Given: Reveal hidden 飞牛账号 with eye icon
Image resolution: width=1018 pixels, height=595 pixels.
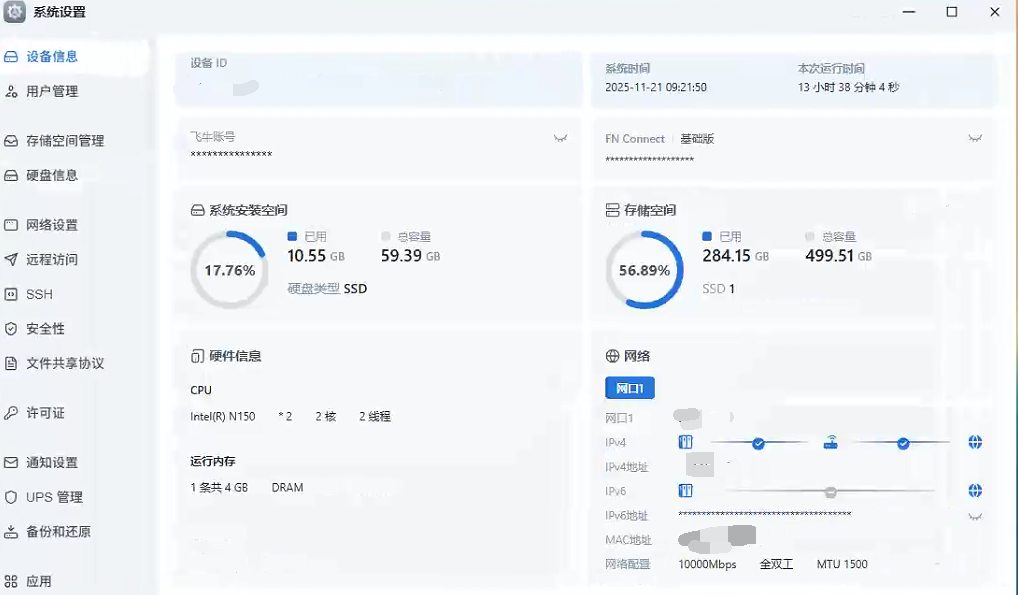Looking at the screenshot, I should tap(560, 138).
